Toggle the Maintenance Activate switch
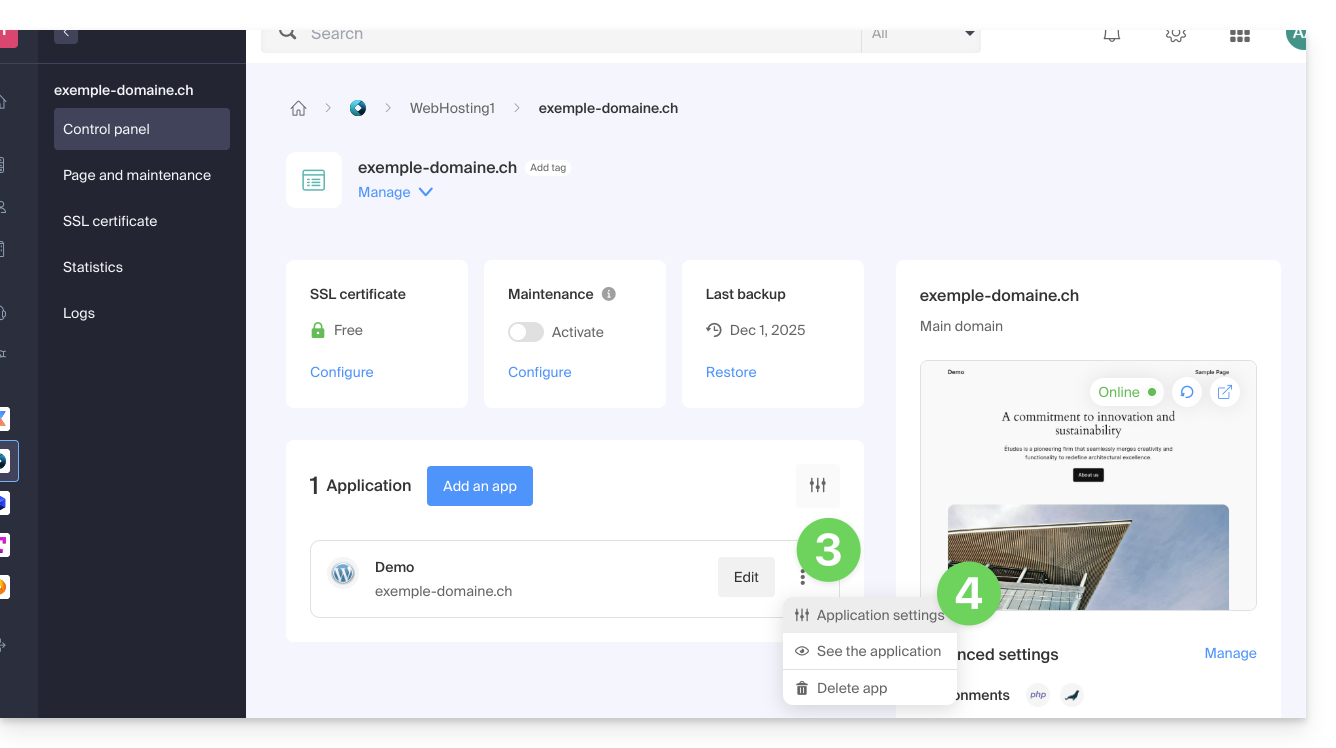This screenshot has height=748, width=1336. click(x=526, y=332)
